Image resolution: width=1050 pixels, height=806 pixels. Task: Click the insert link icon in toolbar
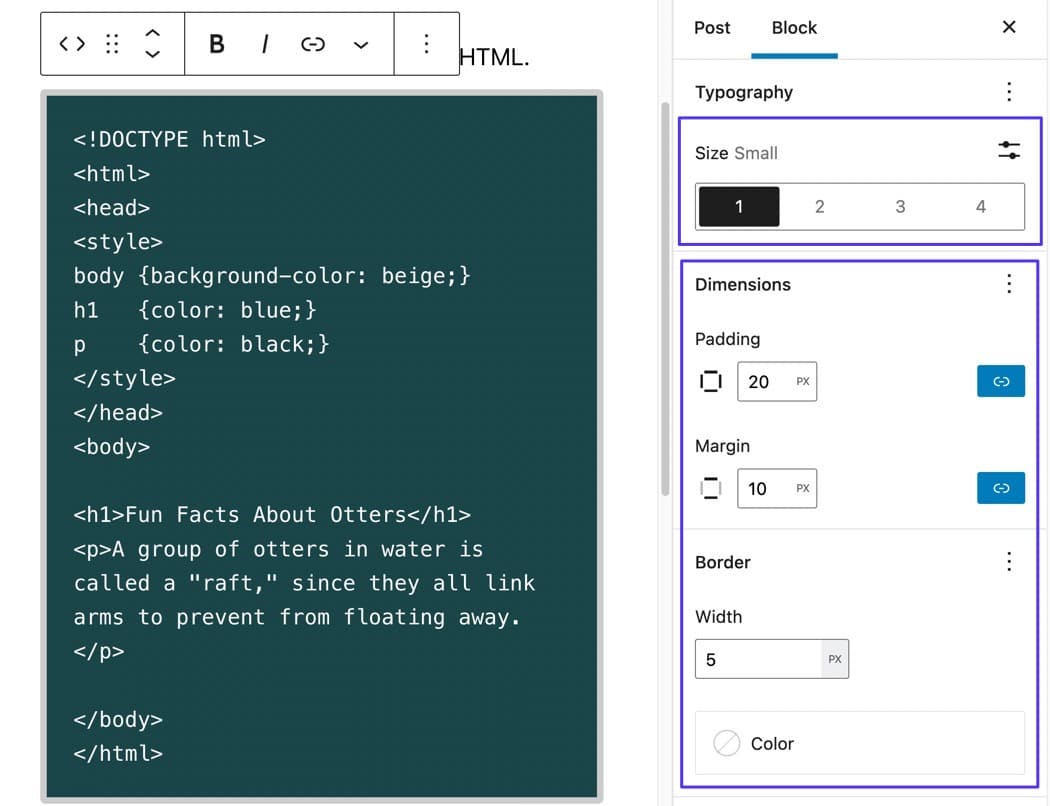pos(313,44)
